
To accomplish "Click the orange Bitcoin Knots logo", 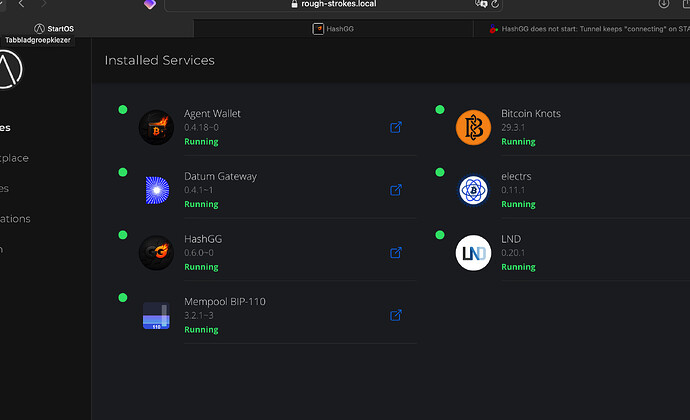I will 473,127.
